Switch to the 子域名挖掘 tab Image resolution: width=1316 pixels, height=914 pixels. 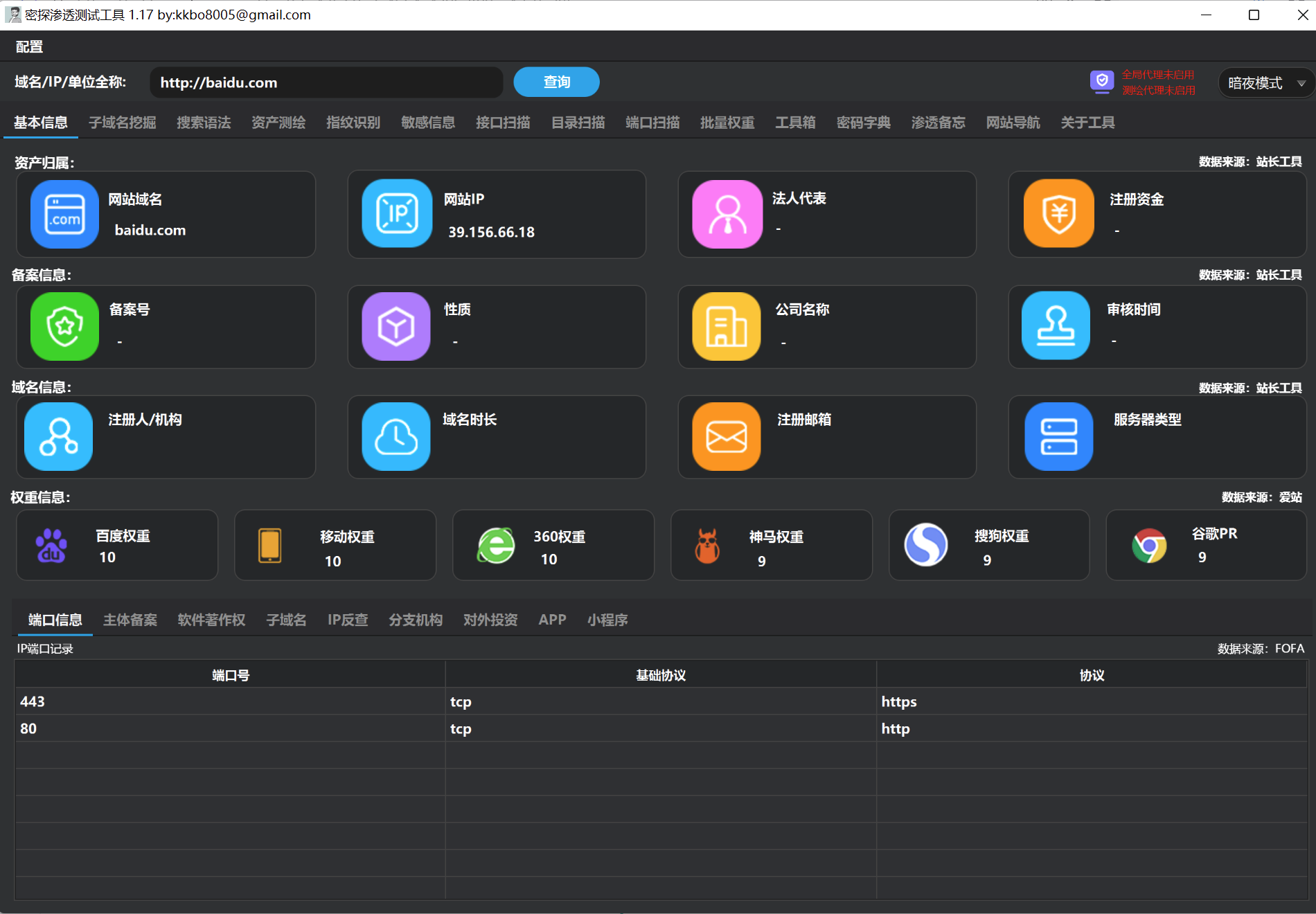[122, 123]
